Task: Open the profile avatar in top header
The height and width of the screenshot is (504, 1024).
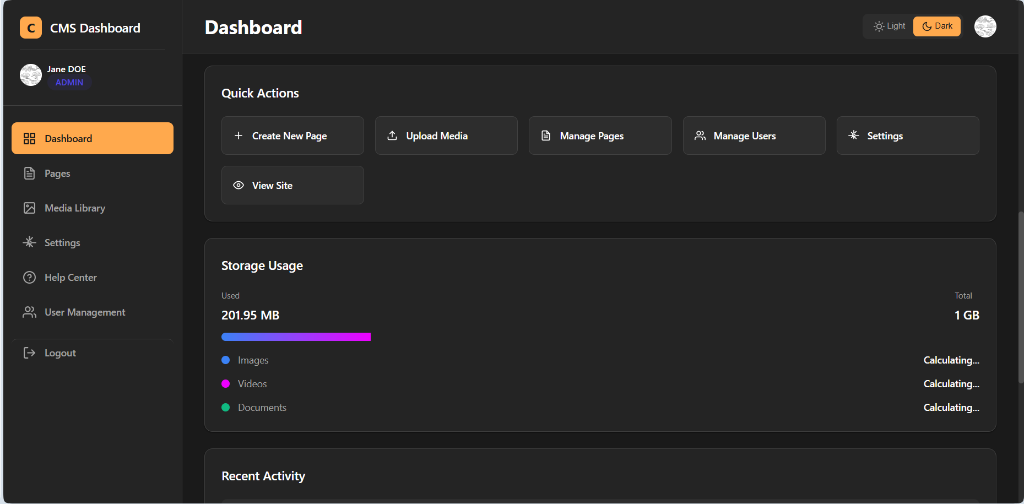Action: [985, 27]
